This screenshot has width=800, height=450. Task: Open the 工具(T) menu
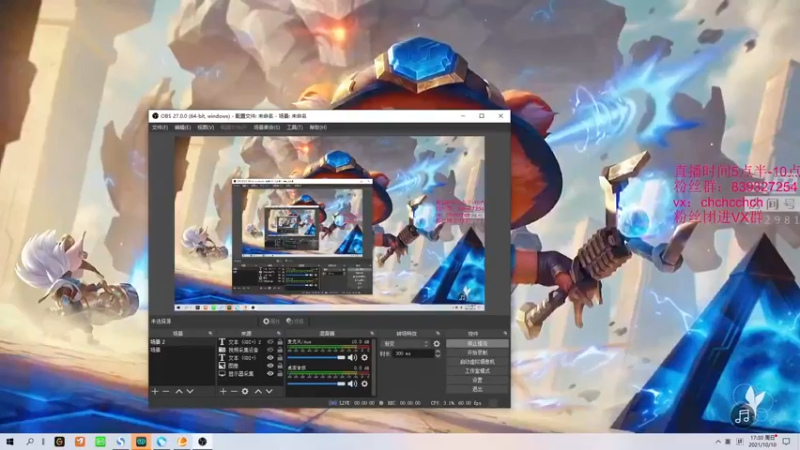click(294, 128)
